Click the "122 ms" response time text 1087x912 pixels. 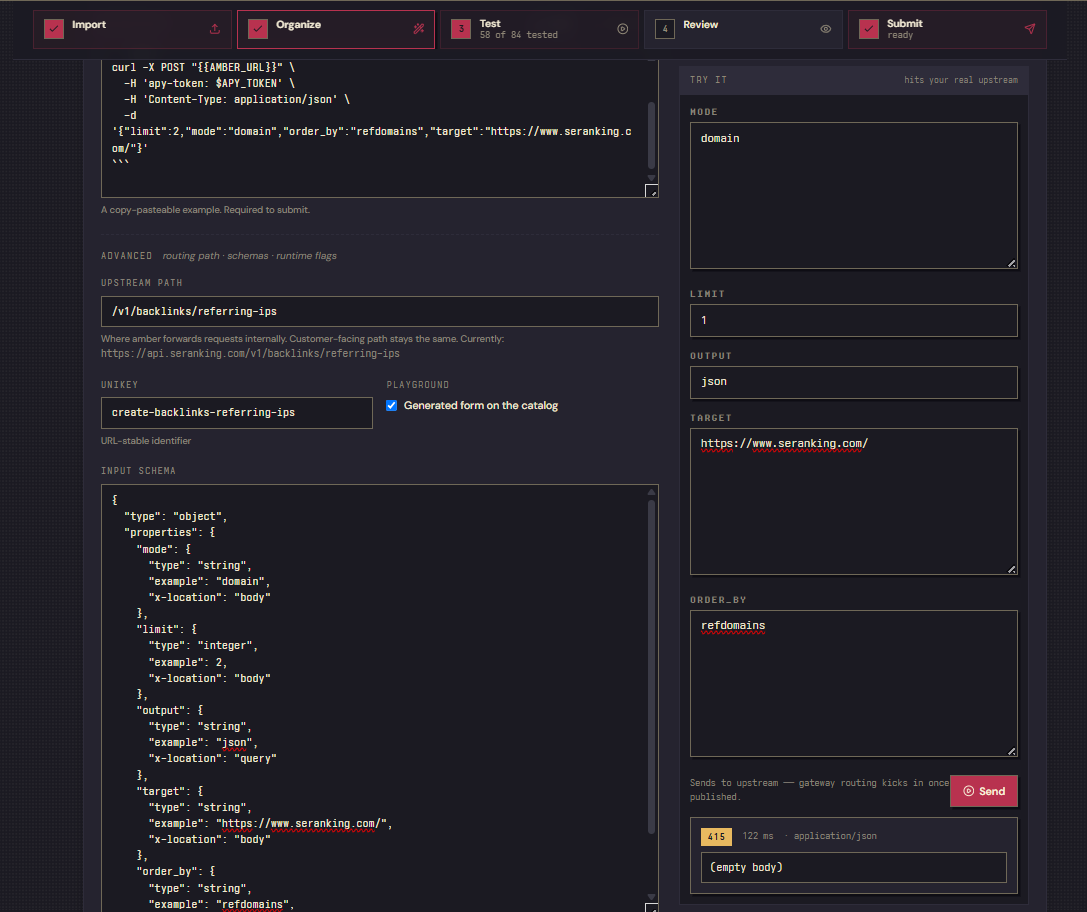(758, 836)
